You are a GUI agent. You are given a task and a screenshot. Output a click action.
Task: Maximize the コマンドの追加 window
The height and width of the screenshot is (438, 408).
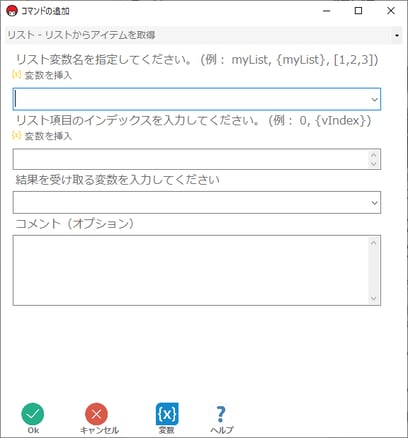click(358, 11)
